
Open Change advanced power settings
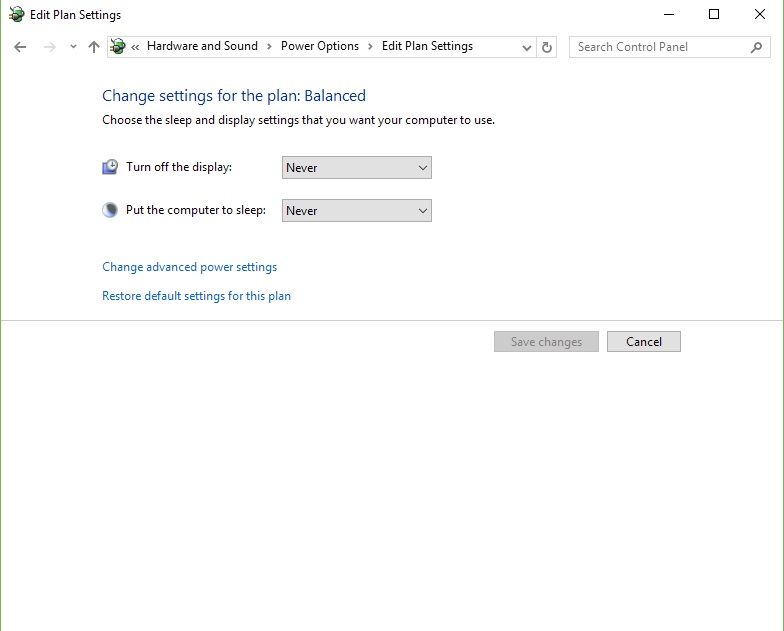pyautogui.click(x=190, y=267)
